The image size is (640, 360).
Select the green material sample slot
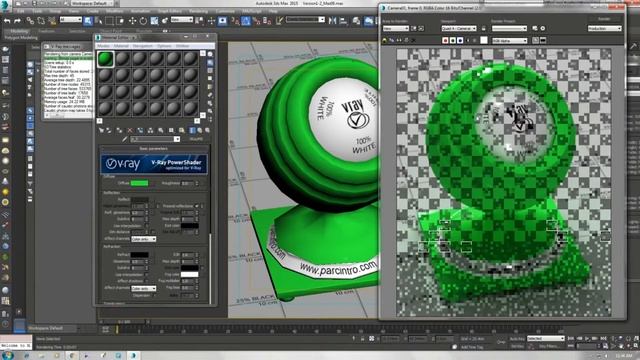pos(105,59)
